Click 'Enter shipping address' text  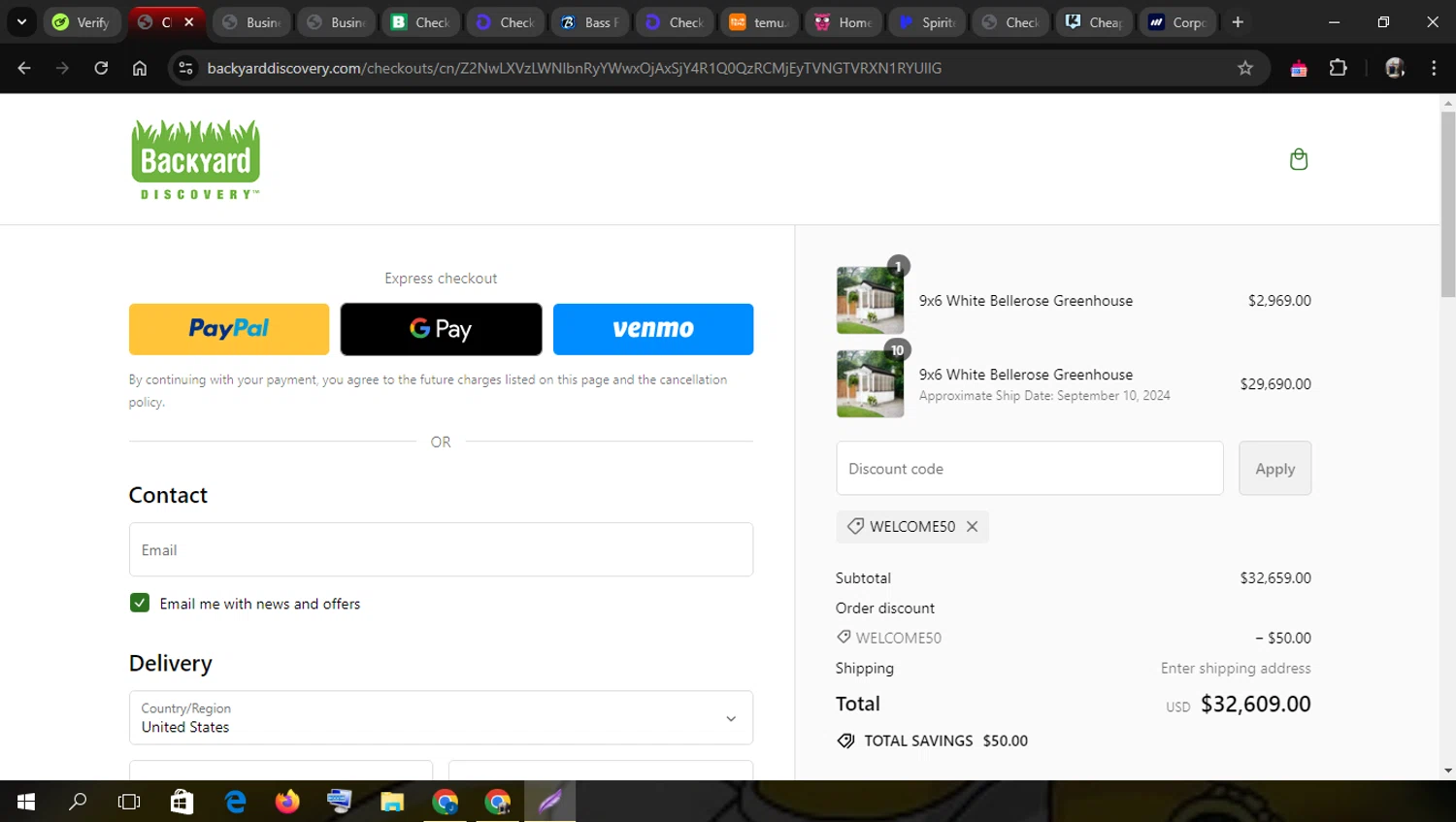click(x=1236, y=668)
